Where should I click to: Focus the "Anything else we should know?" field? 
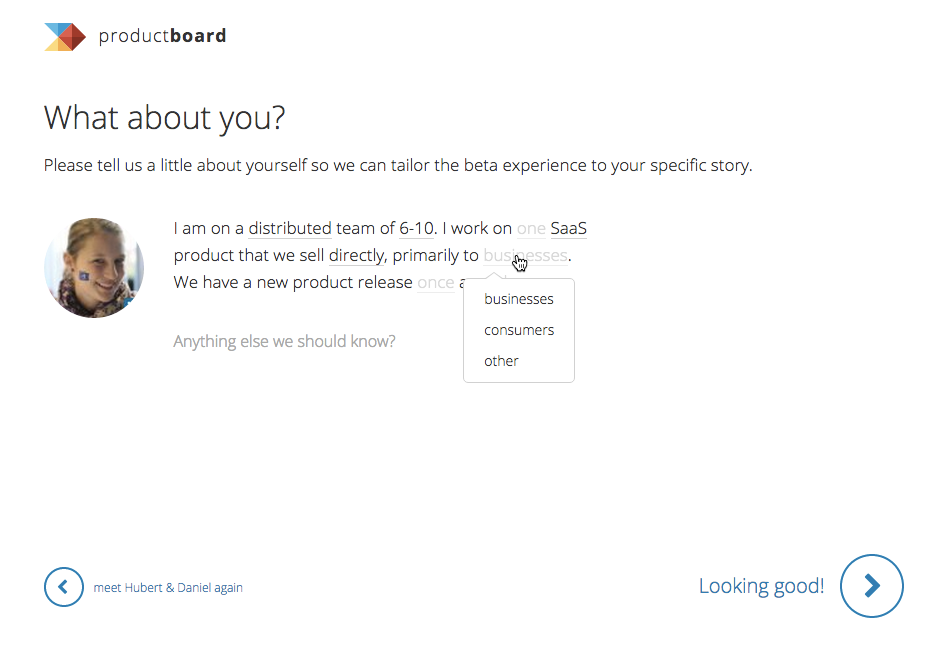[284, 342]
